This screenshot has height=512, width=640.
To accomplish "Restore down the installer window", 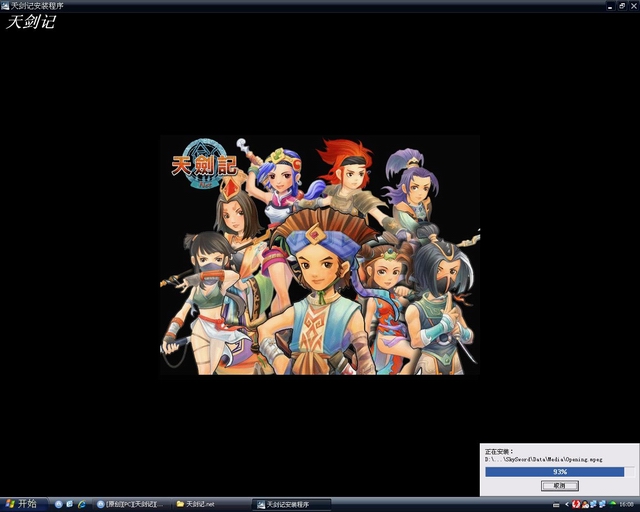I will (622, 6).
